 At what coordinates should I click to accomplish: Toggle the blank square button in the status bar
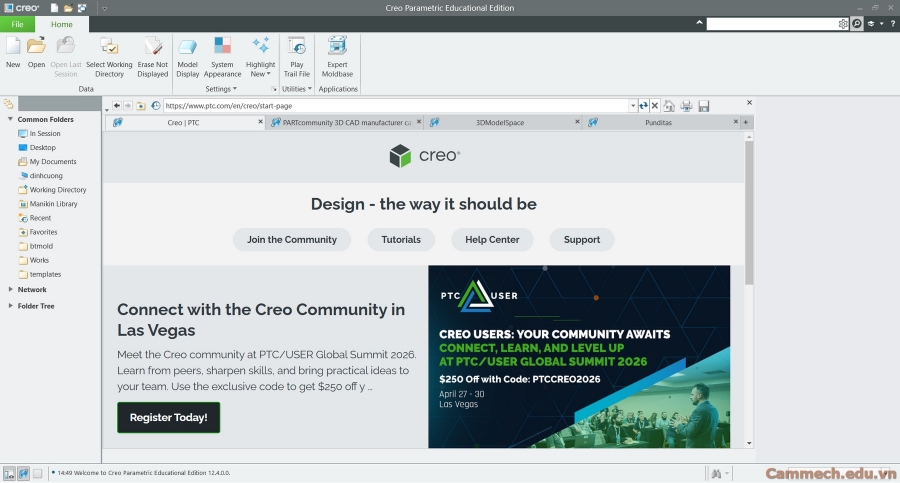click(x=37, y=474)
